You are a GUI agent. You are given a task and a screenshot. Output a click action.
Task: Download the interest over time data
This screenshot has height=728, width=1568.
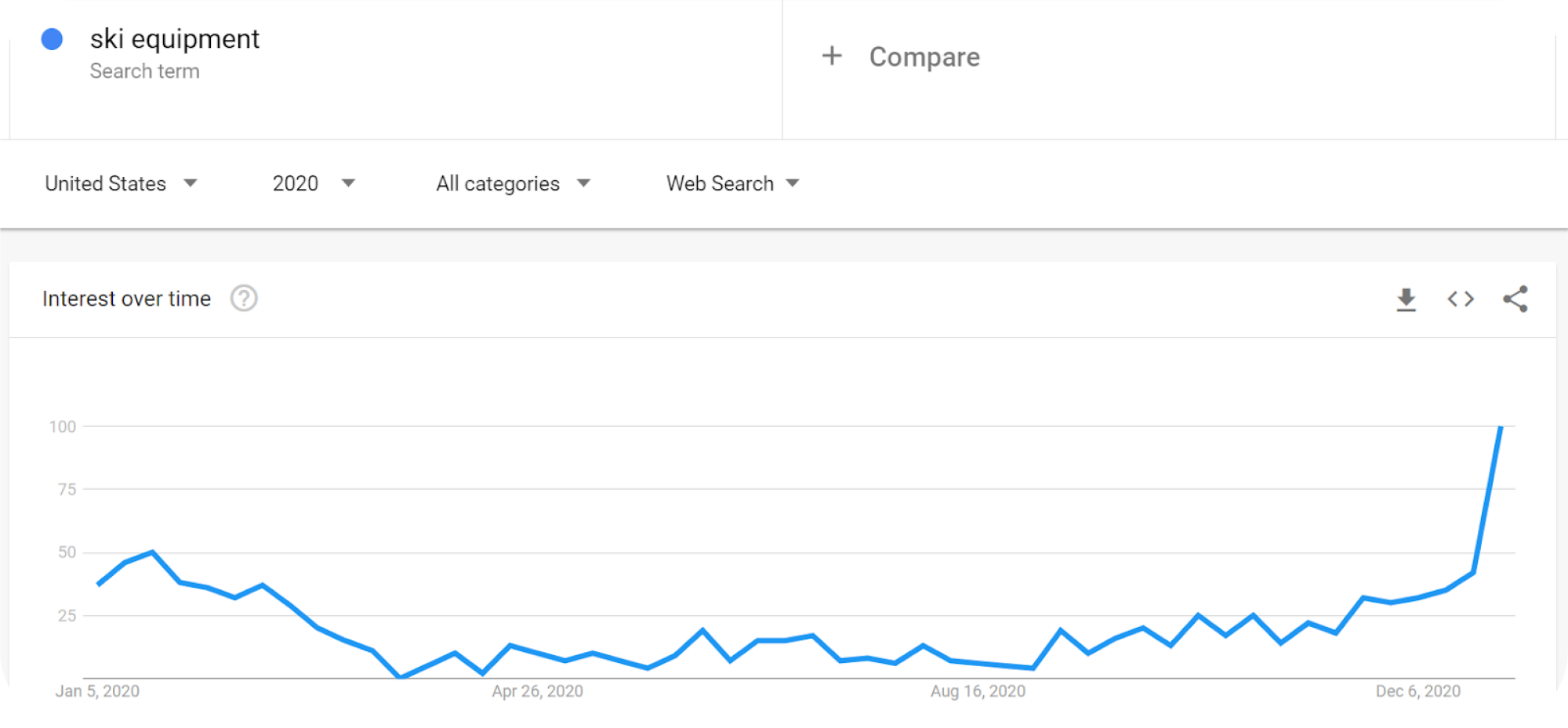[1406, 299]
